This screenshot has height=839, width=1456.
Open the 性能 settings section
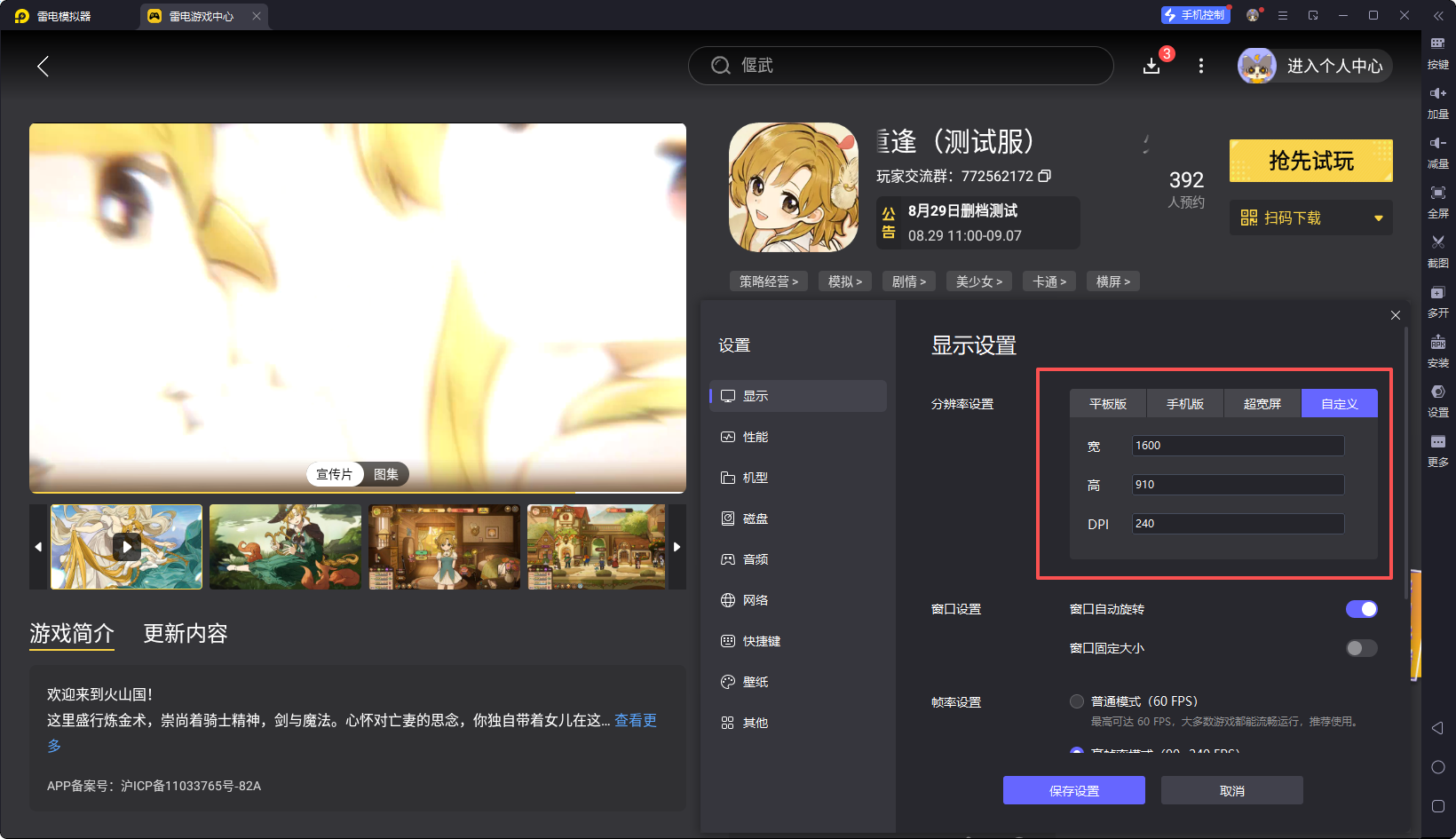(755, 437)
